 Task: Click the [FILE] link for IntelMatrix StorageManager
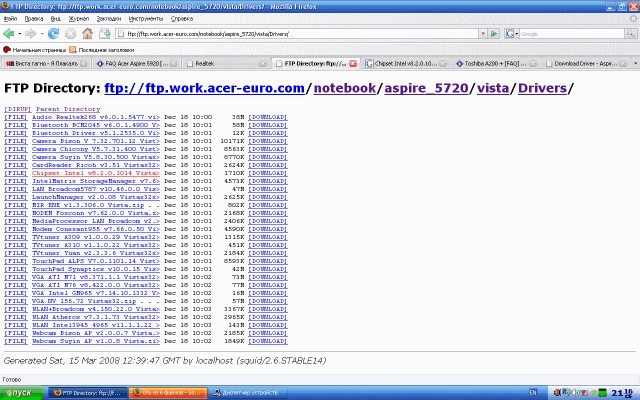(16, 181)
